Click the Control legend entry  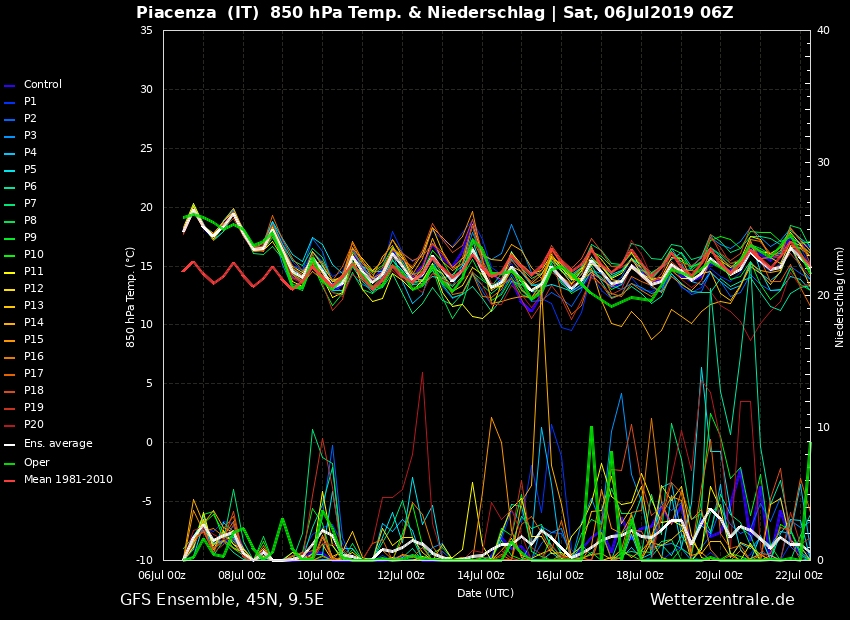pyautogui.click(x=42, y=85)
